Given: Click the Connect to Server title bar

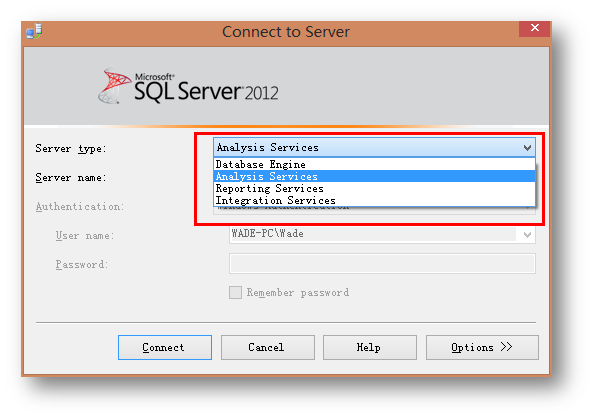Looking at the screenshot, I should pos(286,32).
